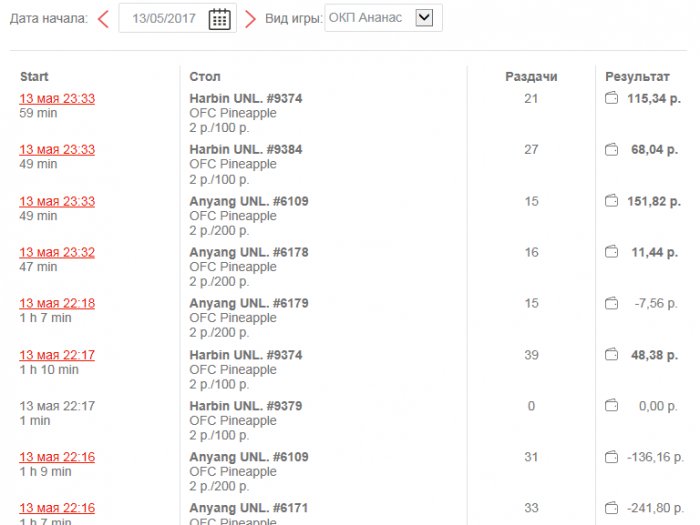Click result value -241,80 р.
Viewport: 700px width, 525px height.
[655, 508]
